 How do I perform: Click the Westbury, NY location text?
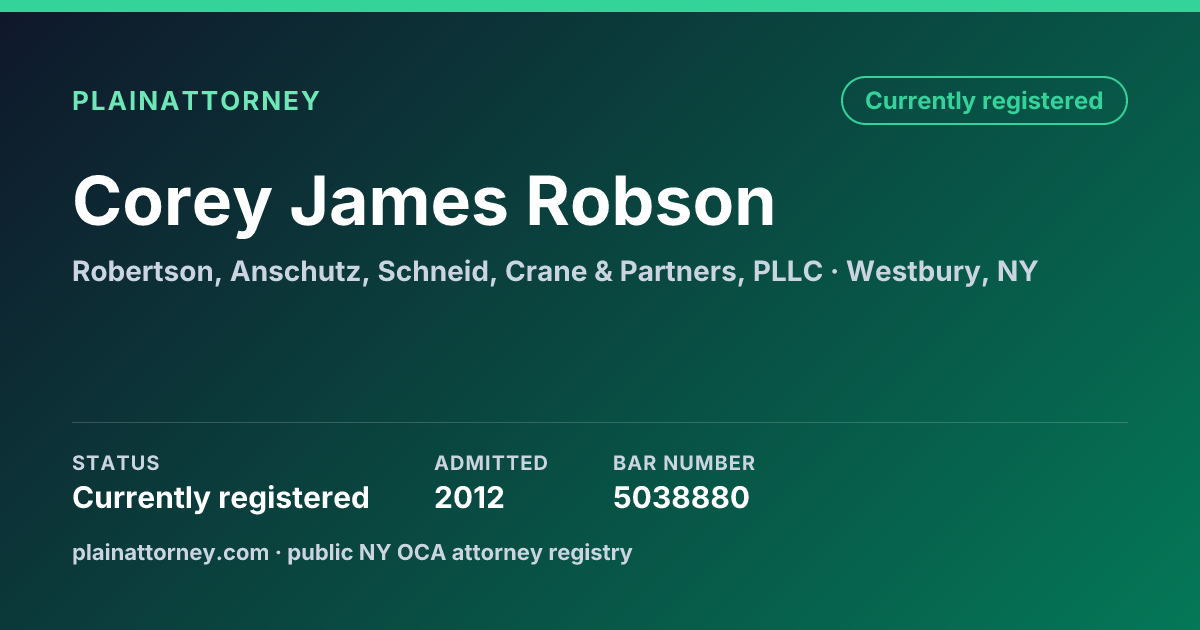point(942,271)
